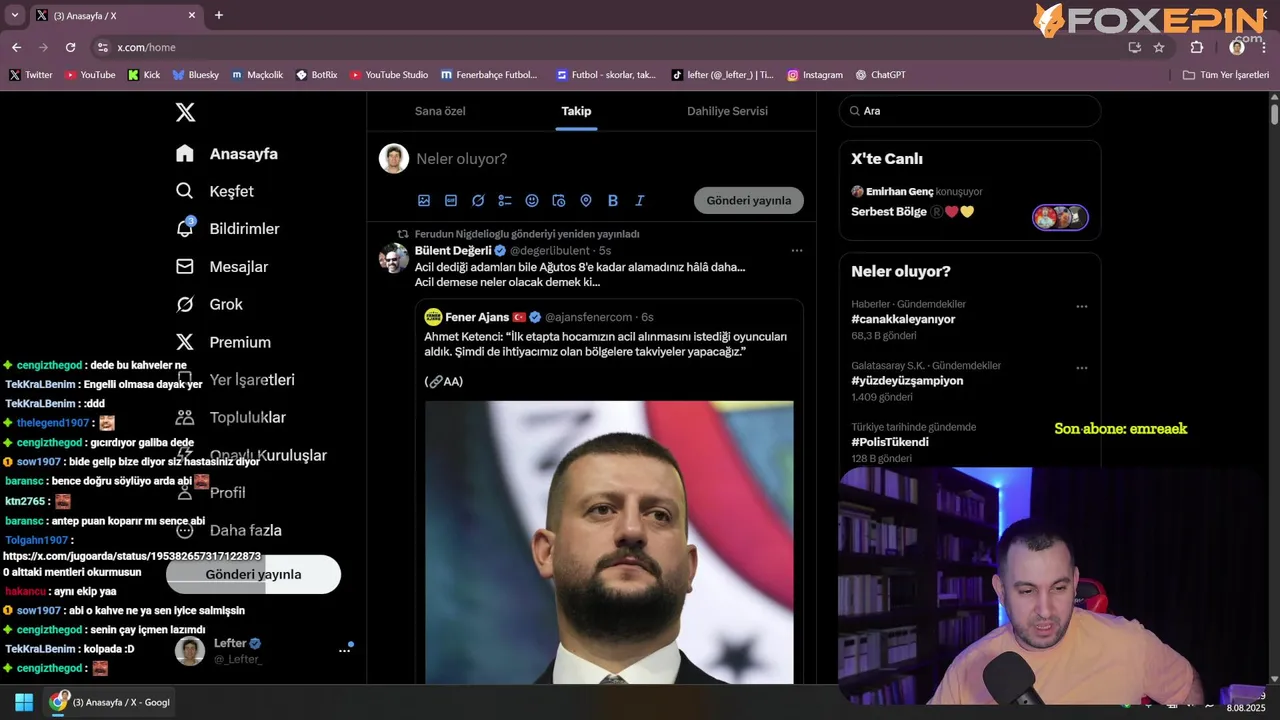Screen dimensions: 1280x720
Task: Open Bluesky bookmark
Action: coord(196,75)
